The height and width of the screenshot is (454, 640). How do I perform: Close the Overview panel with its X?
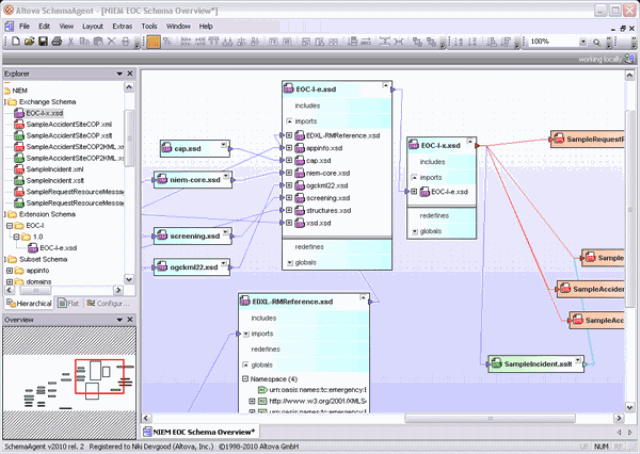coord(130,319)
